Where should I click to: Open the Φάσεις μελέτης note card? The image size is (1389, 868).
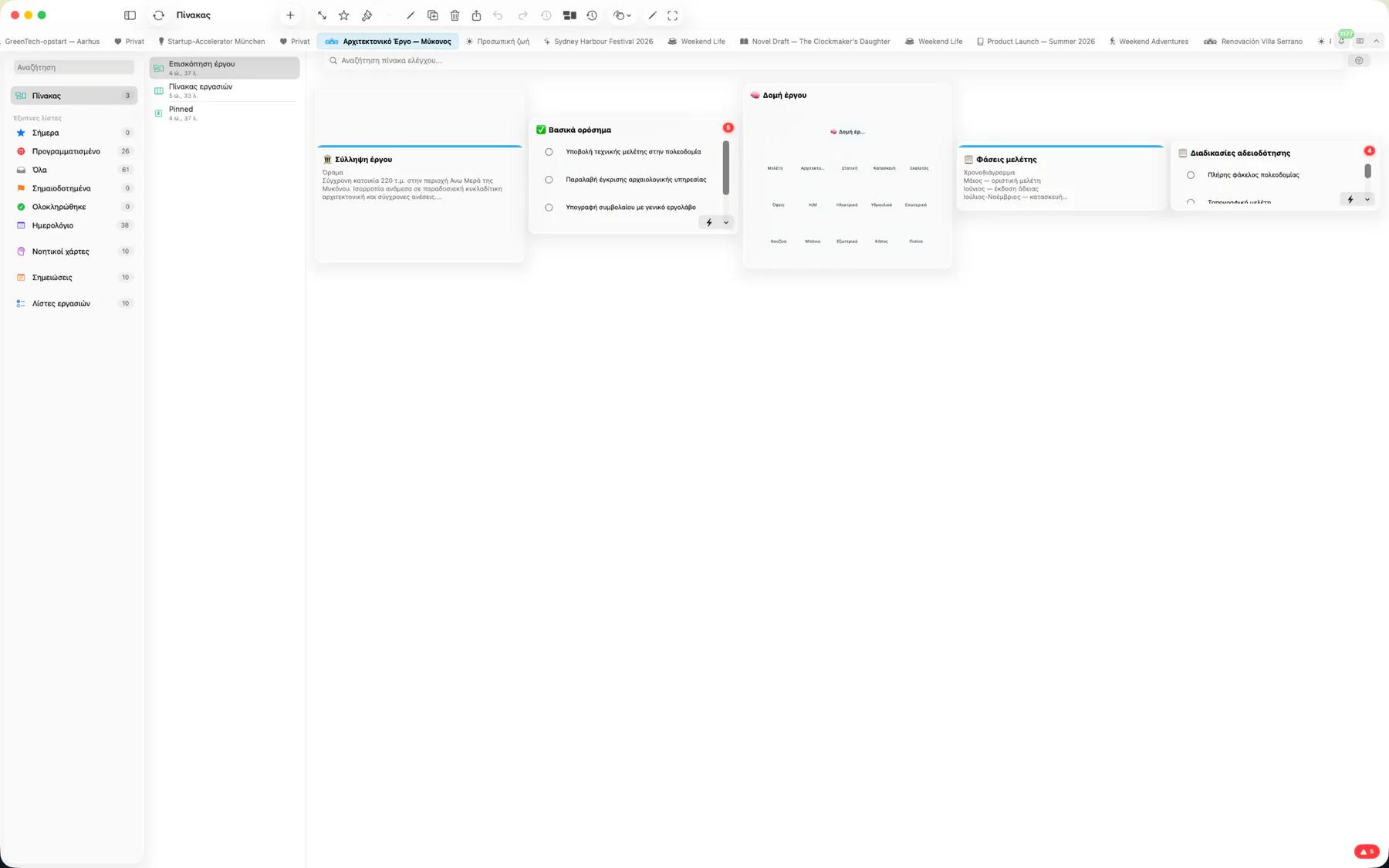(x=1060, y=177)
